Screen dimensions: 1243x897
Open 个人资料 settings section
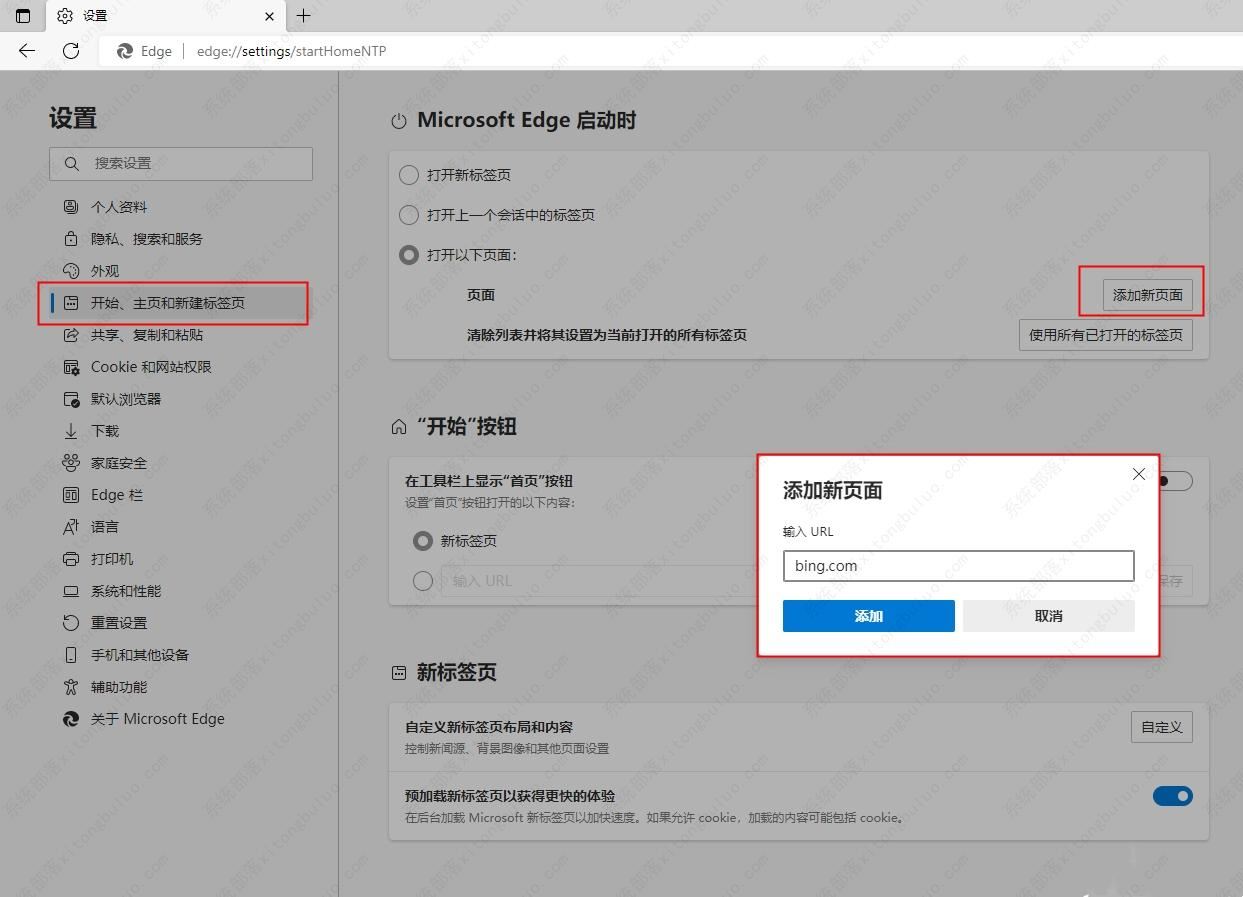(119, 207)
